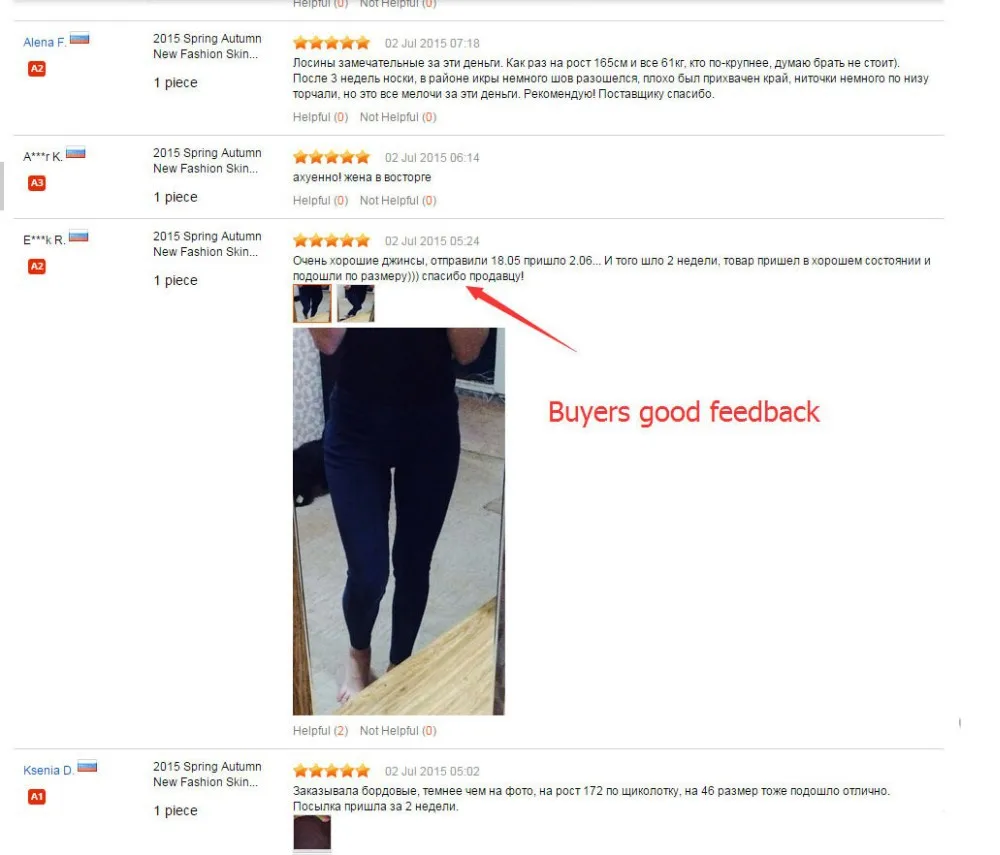Image resolution: width=1000 pixels, height=855 pixels.
Task: Click the flag icon beside Ksenia D.
Action: 87,766
